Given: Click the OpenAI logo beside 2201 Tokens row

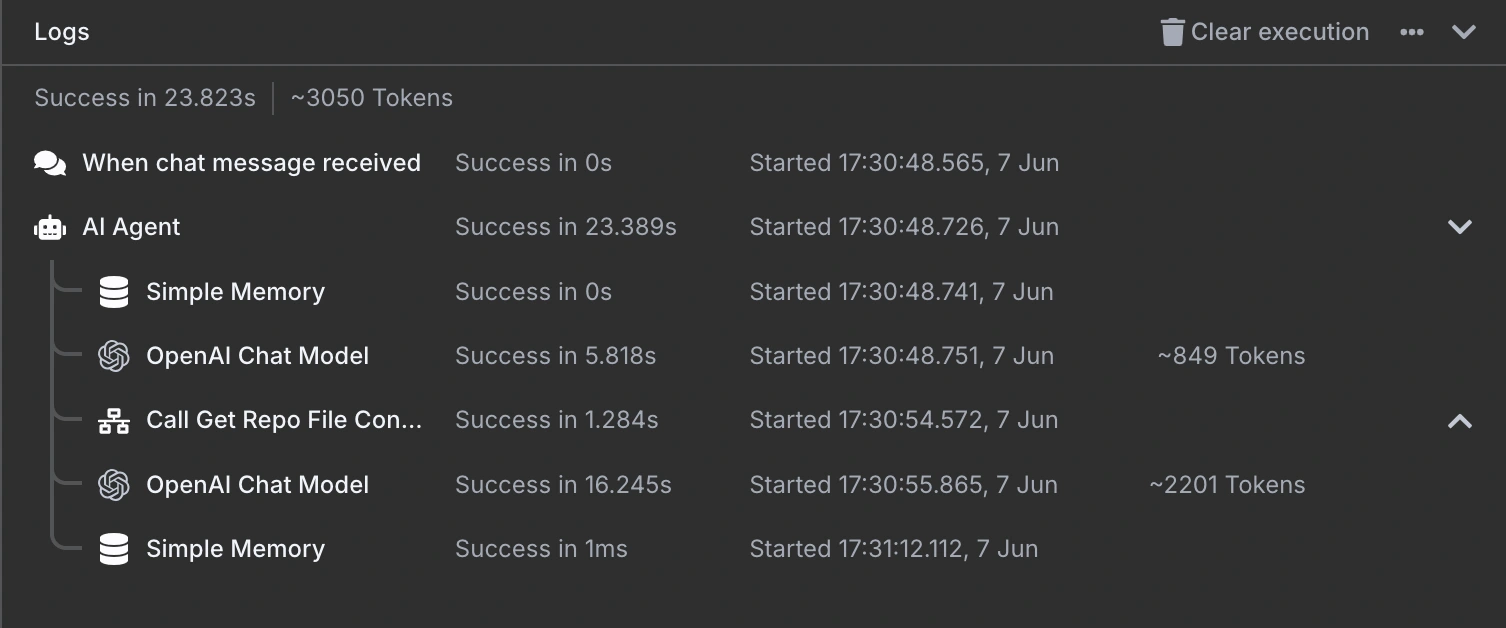Looking at the screenshot, I should [114, 485].
